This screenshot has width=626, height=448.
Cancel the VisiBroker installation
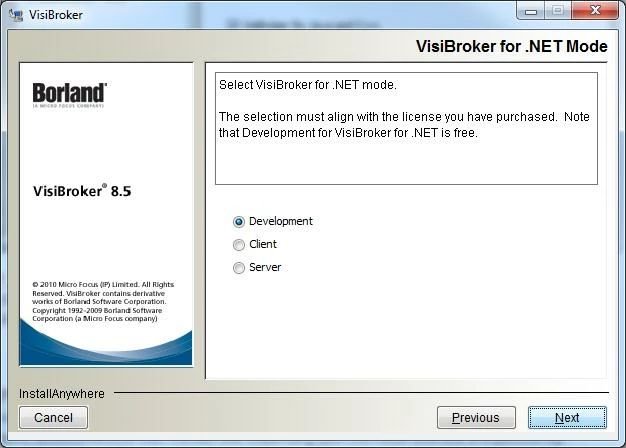coord(53,418)
